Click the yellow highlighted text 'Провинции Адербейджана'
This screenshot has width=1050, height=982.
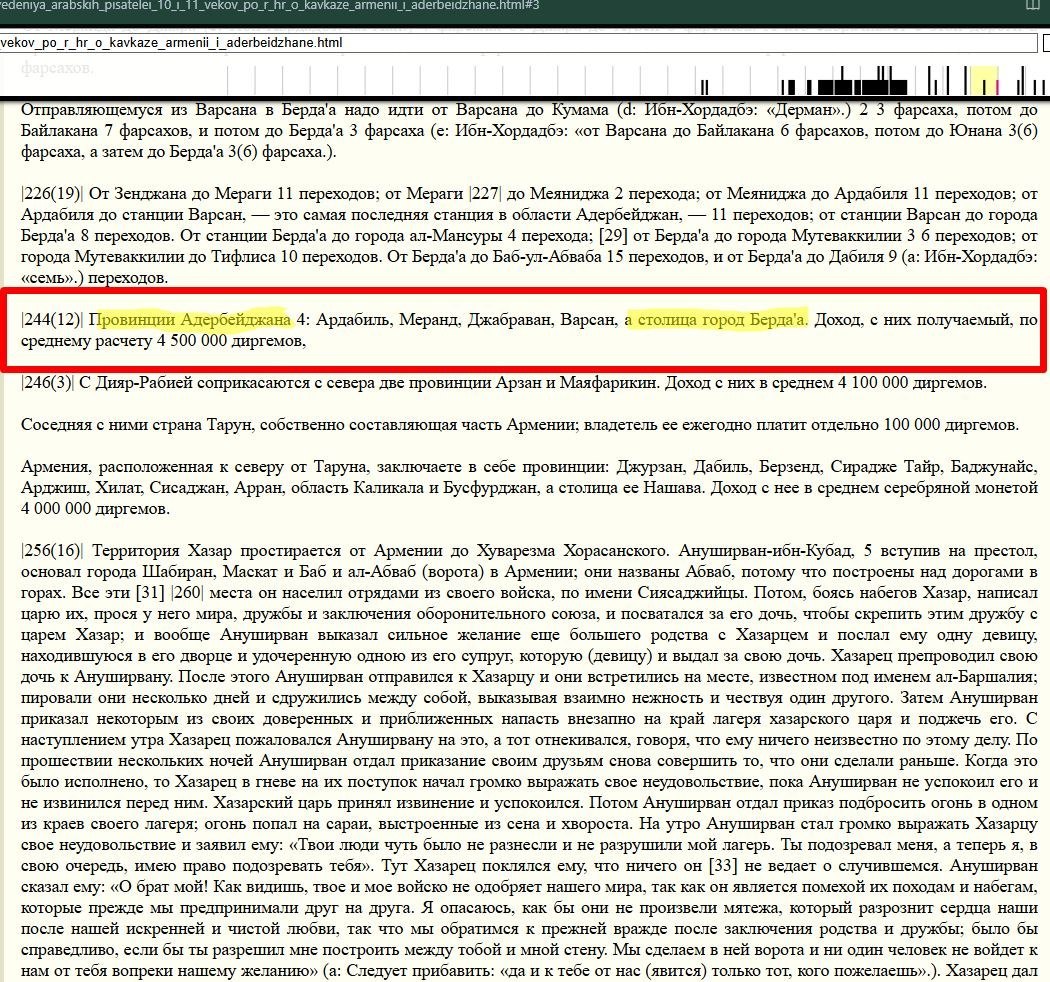point(195,320)
